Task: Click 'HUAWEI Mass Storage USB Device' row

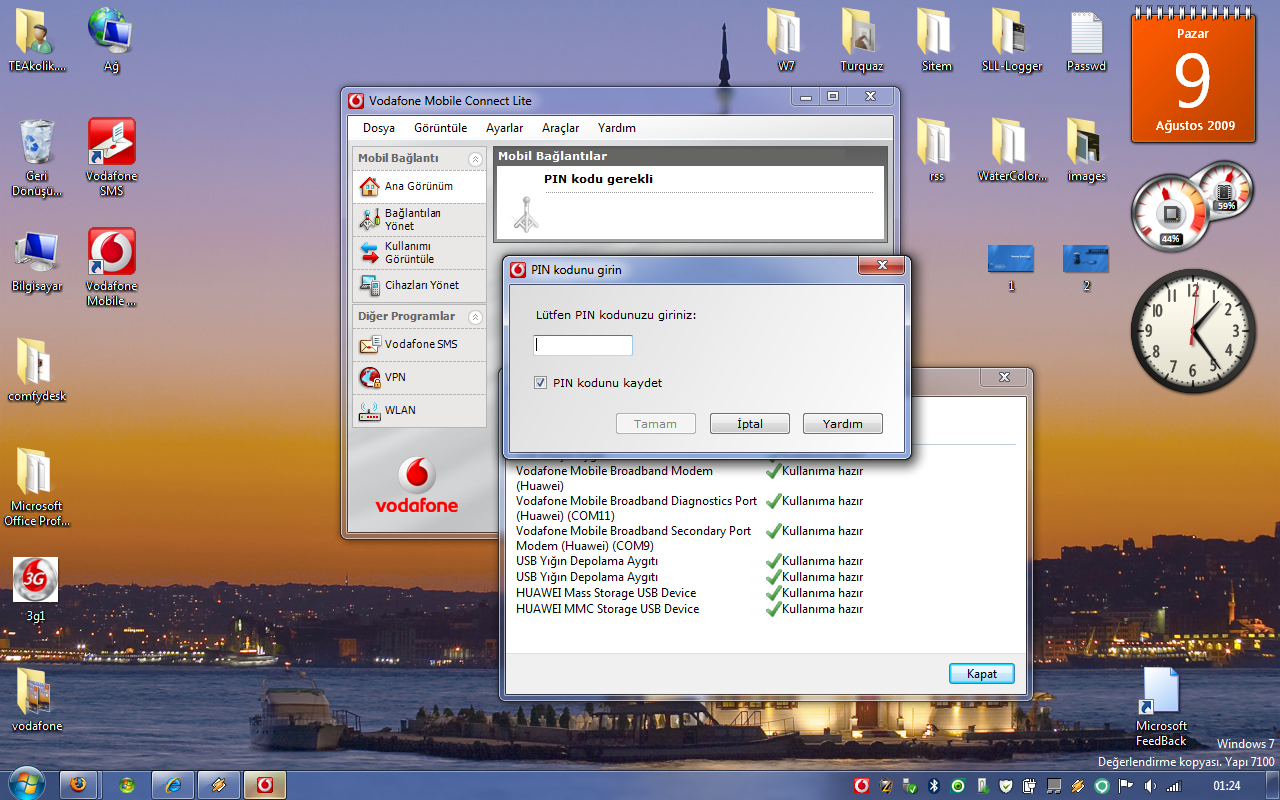Action: 689,593
